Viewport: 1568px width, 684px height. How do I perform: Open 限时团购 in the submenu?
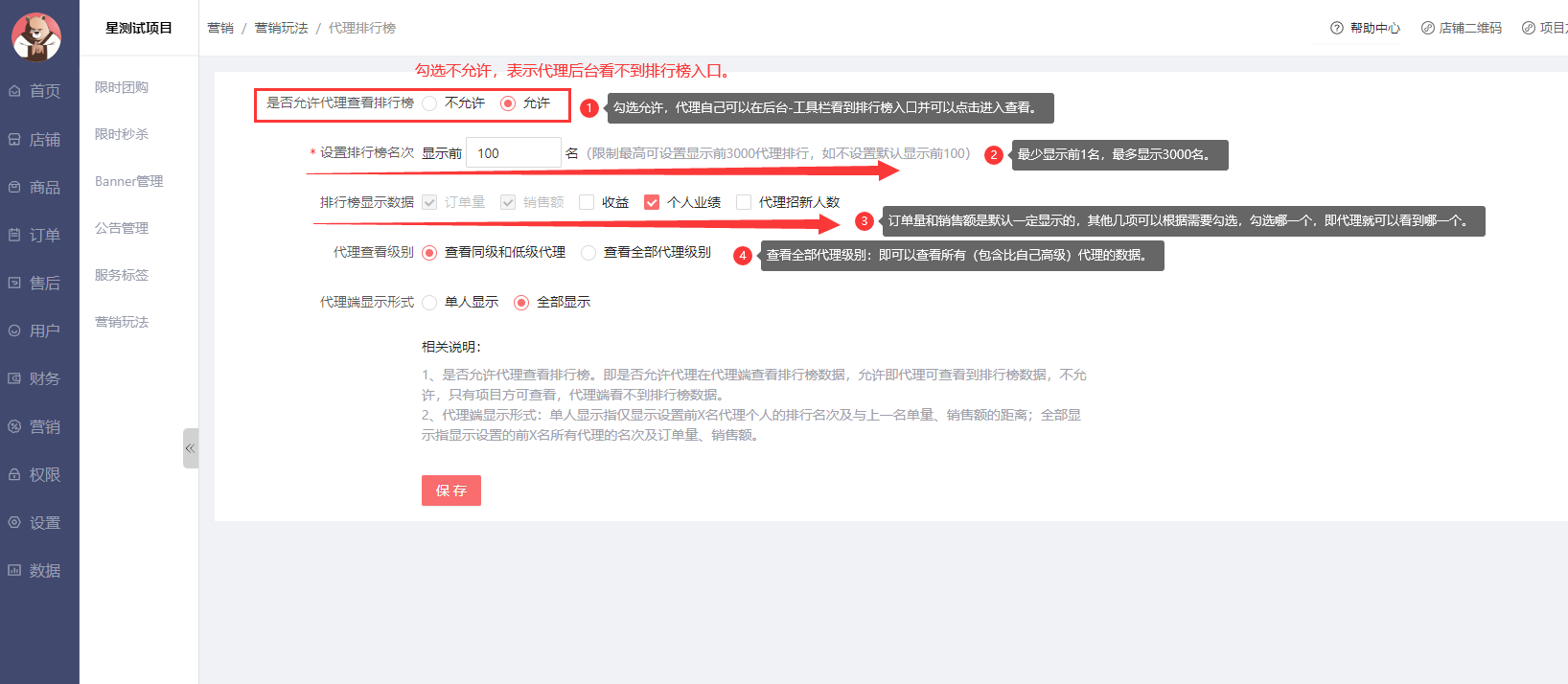[x=122, y=87]
